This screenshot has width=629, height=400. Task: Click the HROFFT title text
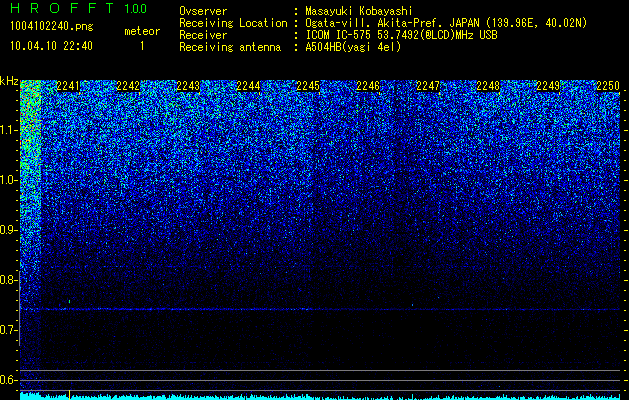click(x=62, y=8)
